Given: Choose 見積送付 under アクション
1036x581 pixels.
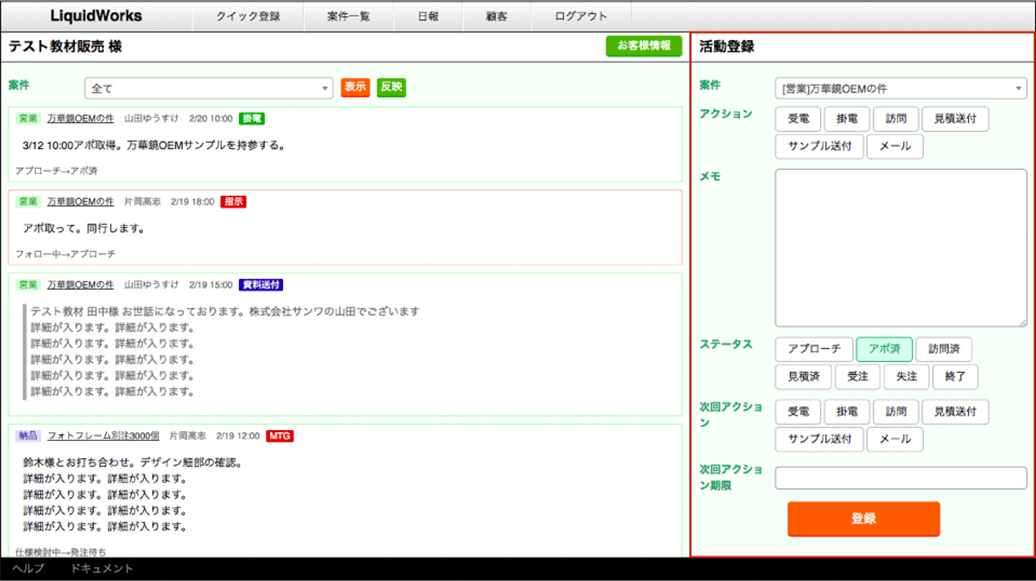Looking at the screenshot, I should pos(955,119).
